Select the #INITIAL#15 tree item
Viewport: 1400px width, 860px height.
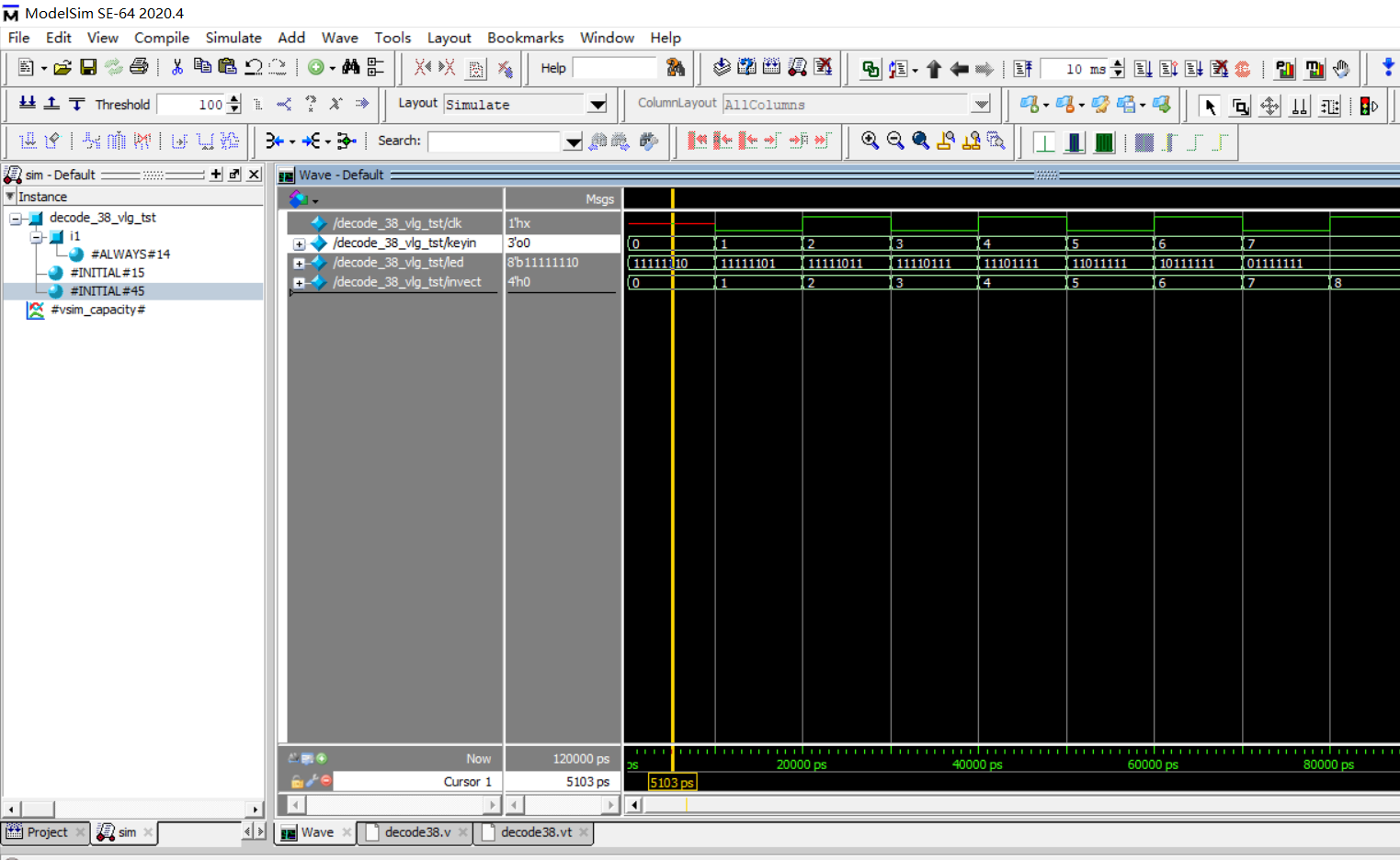108,273
